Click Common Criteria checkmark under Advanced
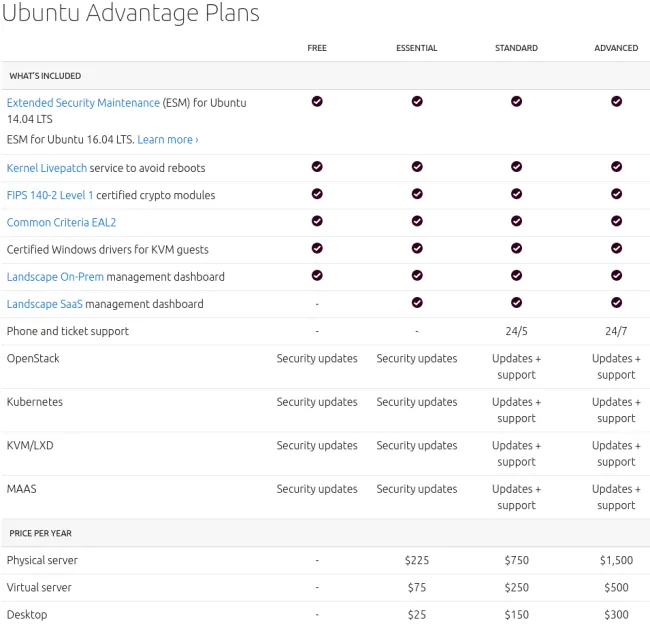The width and height of the screenshot is (650, 624). click(616, 221)
